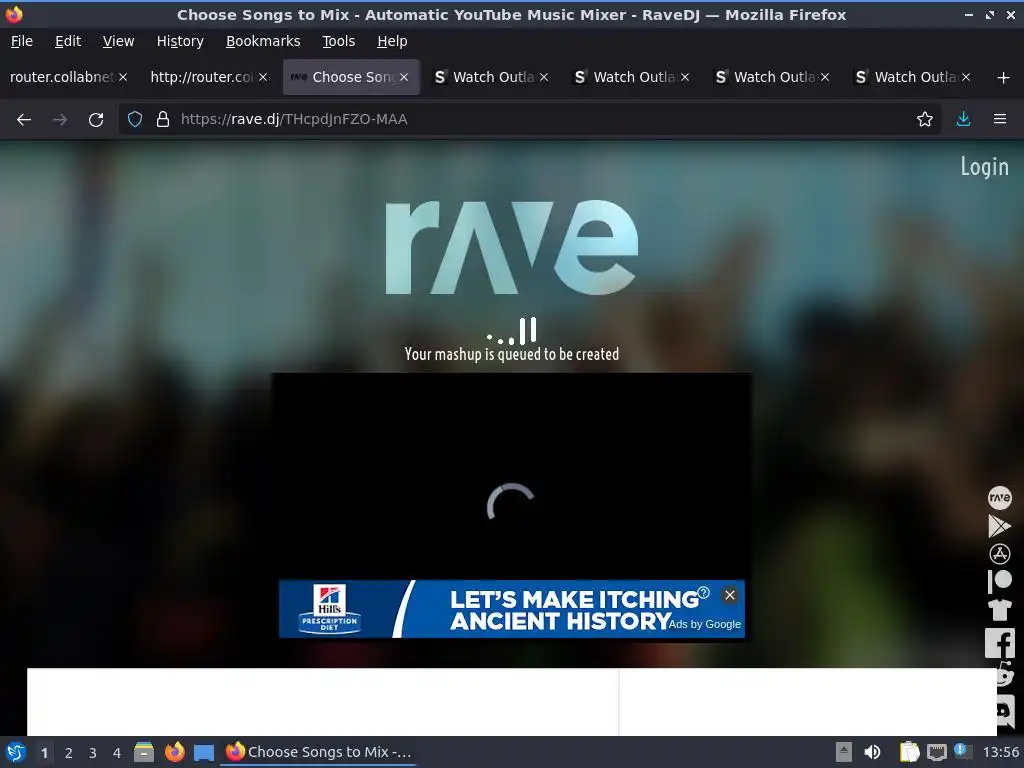The width and height of the screenshot is (1024, 768).
Task: Open the Patreon icon in sidebar
Action: point(999,581)
